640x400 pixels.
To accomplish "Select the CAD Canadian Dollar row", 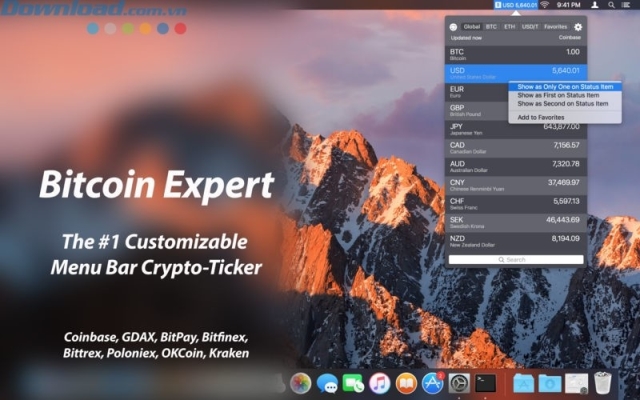I will click(x=516, y=148).
